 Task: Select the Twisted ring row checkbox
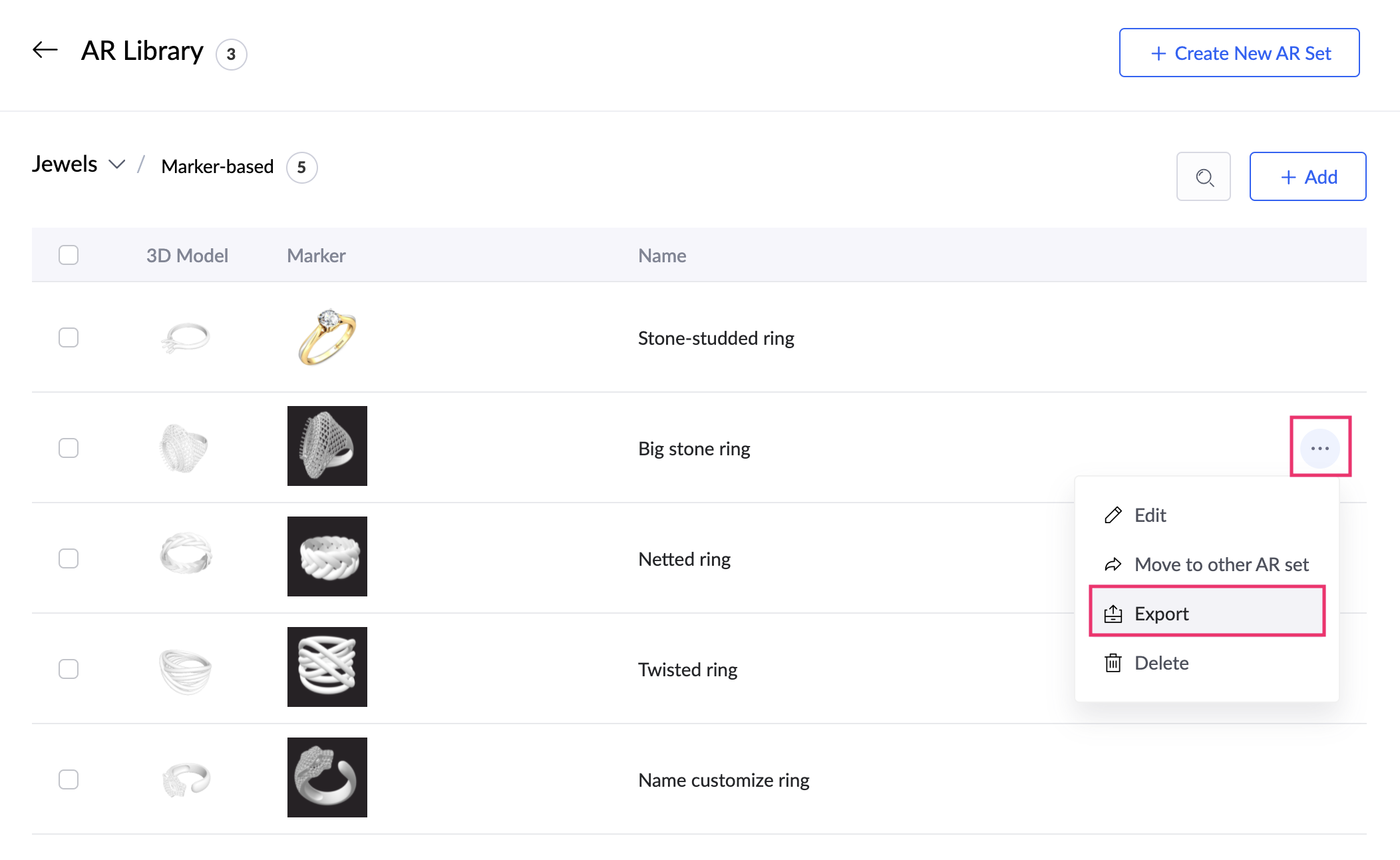click(x=69, y=669)
